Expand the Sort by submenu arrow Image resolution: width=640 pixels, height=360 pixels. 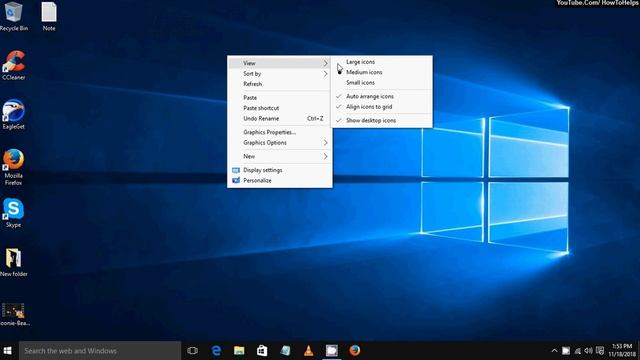326,74
